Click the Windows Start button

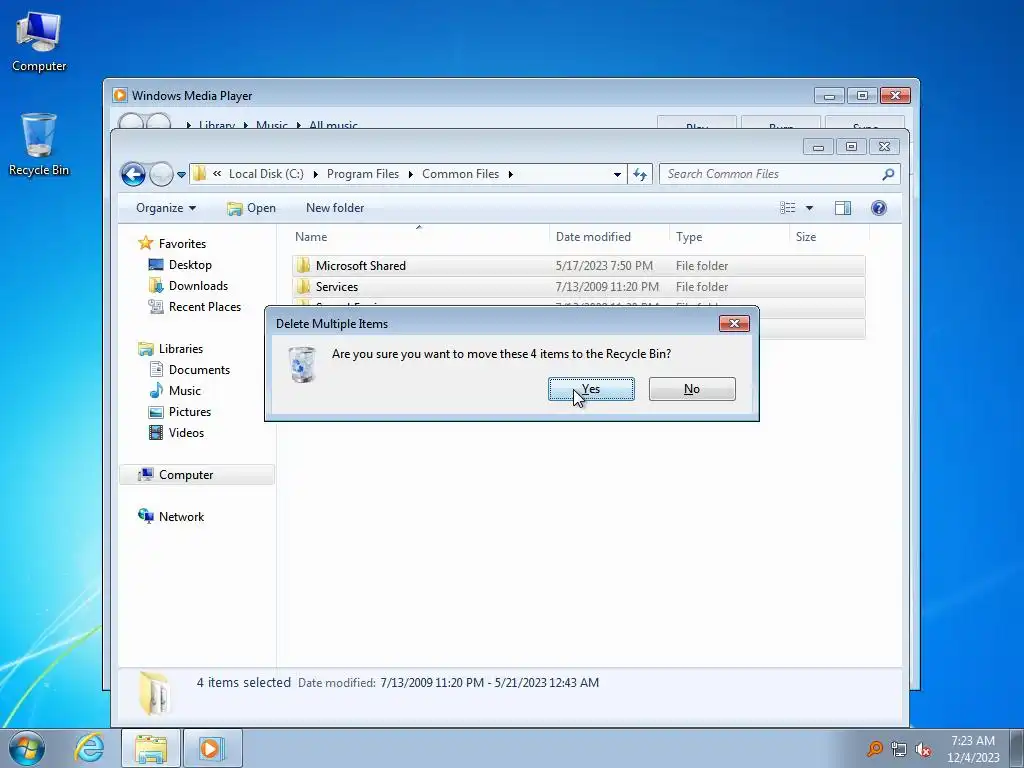[x=27, y=748]
